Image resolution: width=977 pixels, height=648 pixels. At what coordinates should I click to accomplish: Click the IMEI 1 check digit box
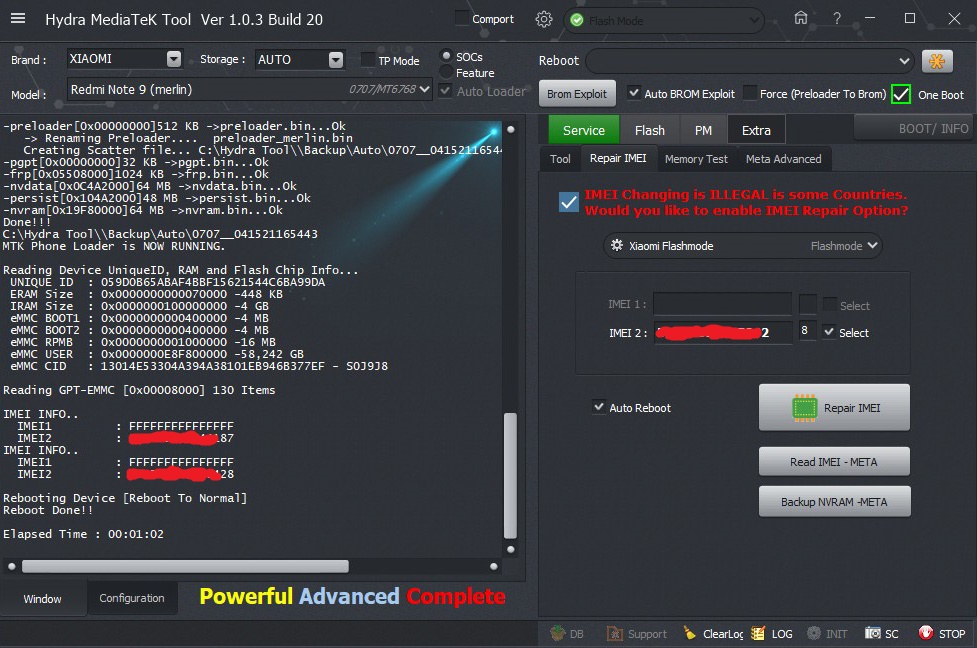808,304
